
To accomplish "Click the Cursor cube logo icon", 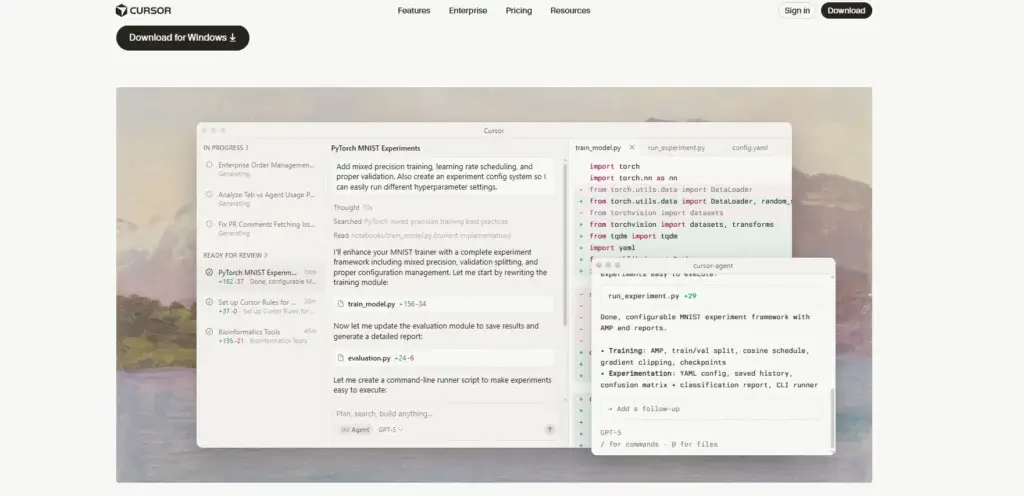I will [121, 10].
